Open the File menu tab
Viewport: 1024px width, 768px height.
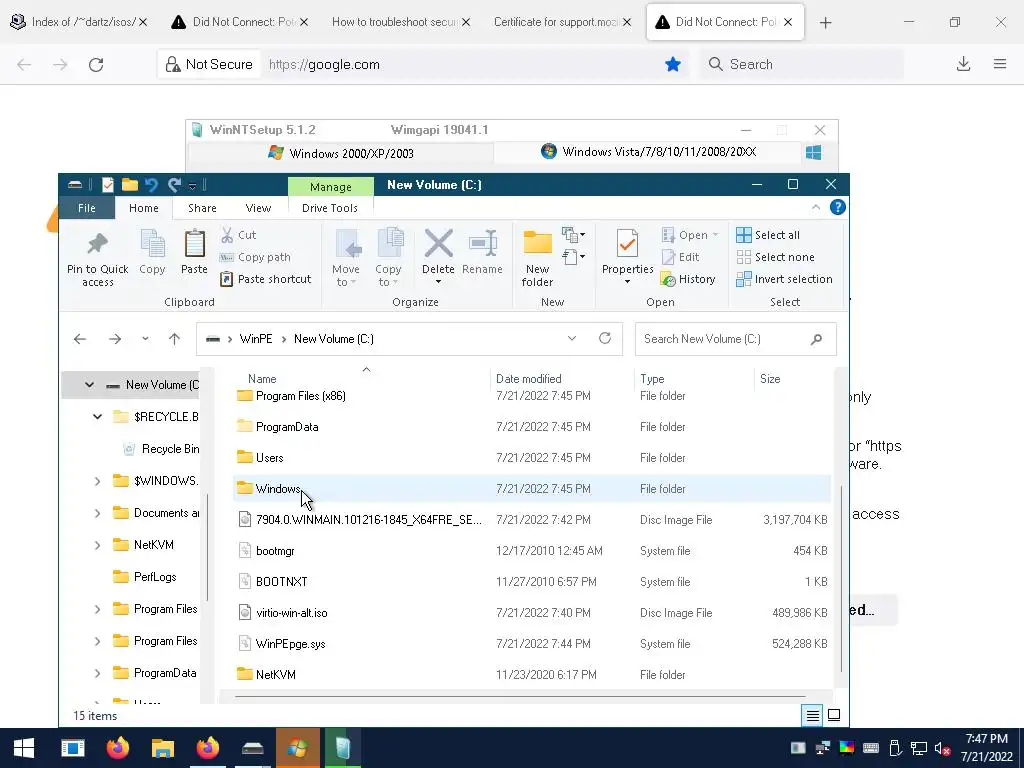[86, 208]
